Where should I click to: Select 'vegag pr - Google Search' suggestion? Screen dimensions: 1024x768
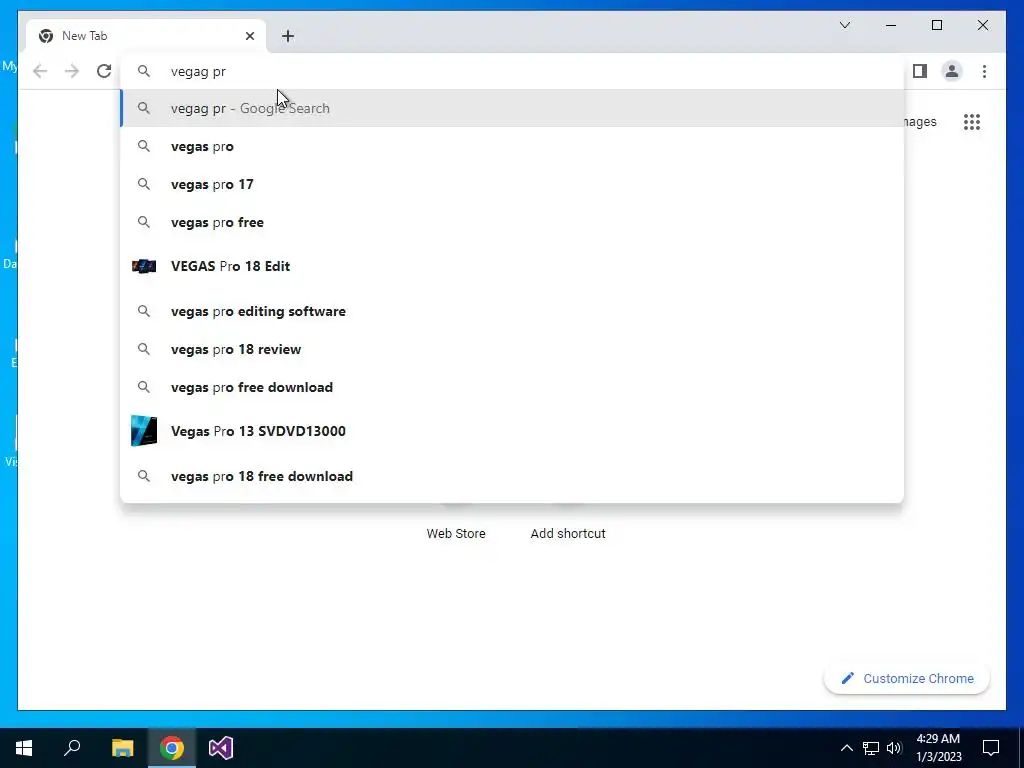click(x=512, y=108)
